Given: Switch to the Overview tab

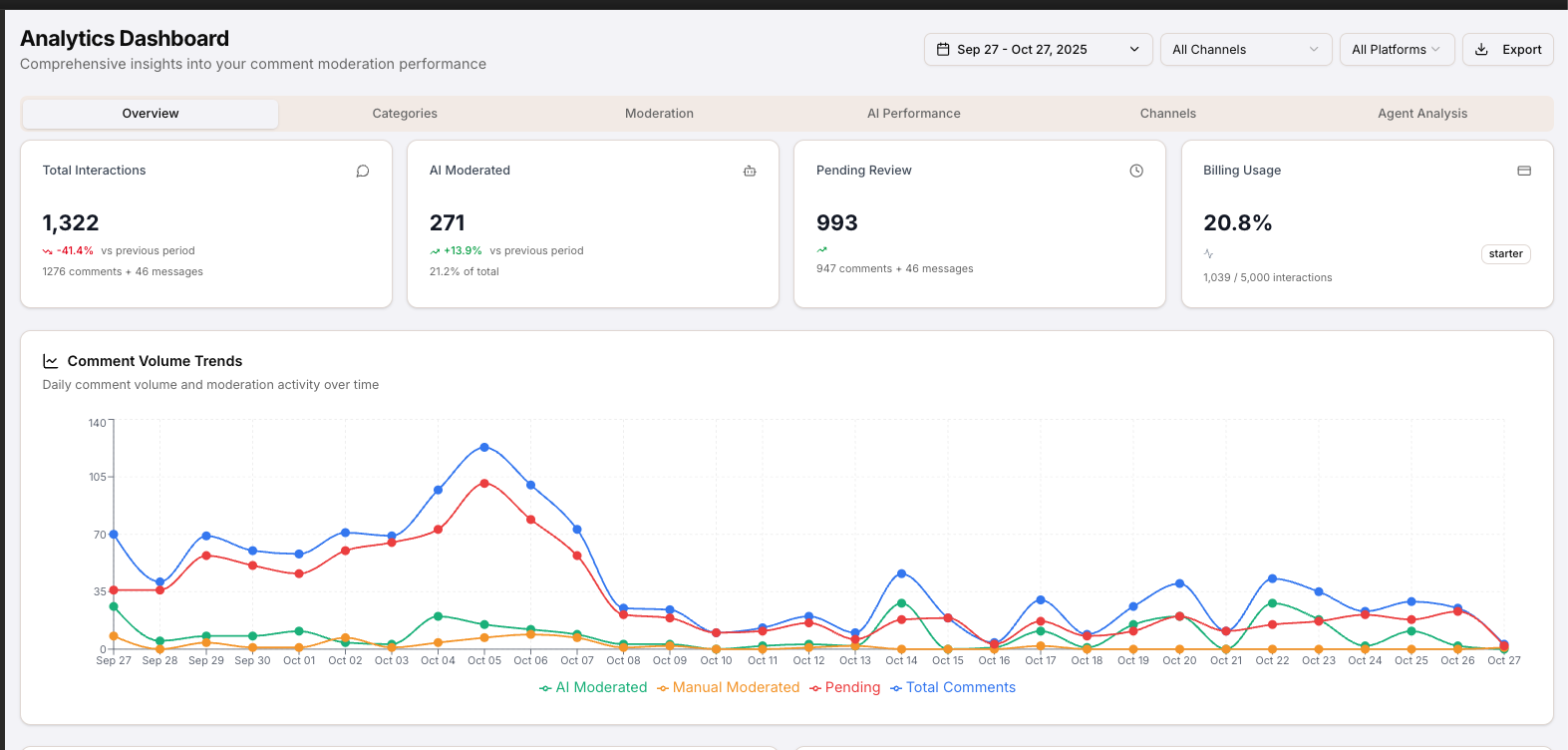Looking at the screenshot, I should coord(151,114).
